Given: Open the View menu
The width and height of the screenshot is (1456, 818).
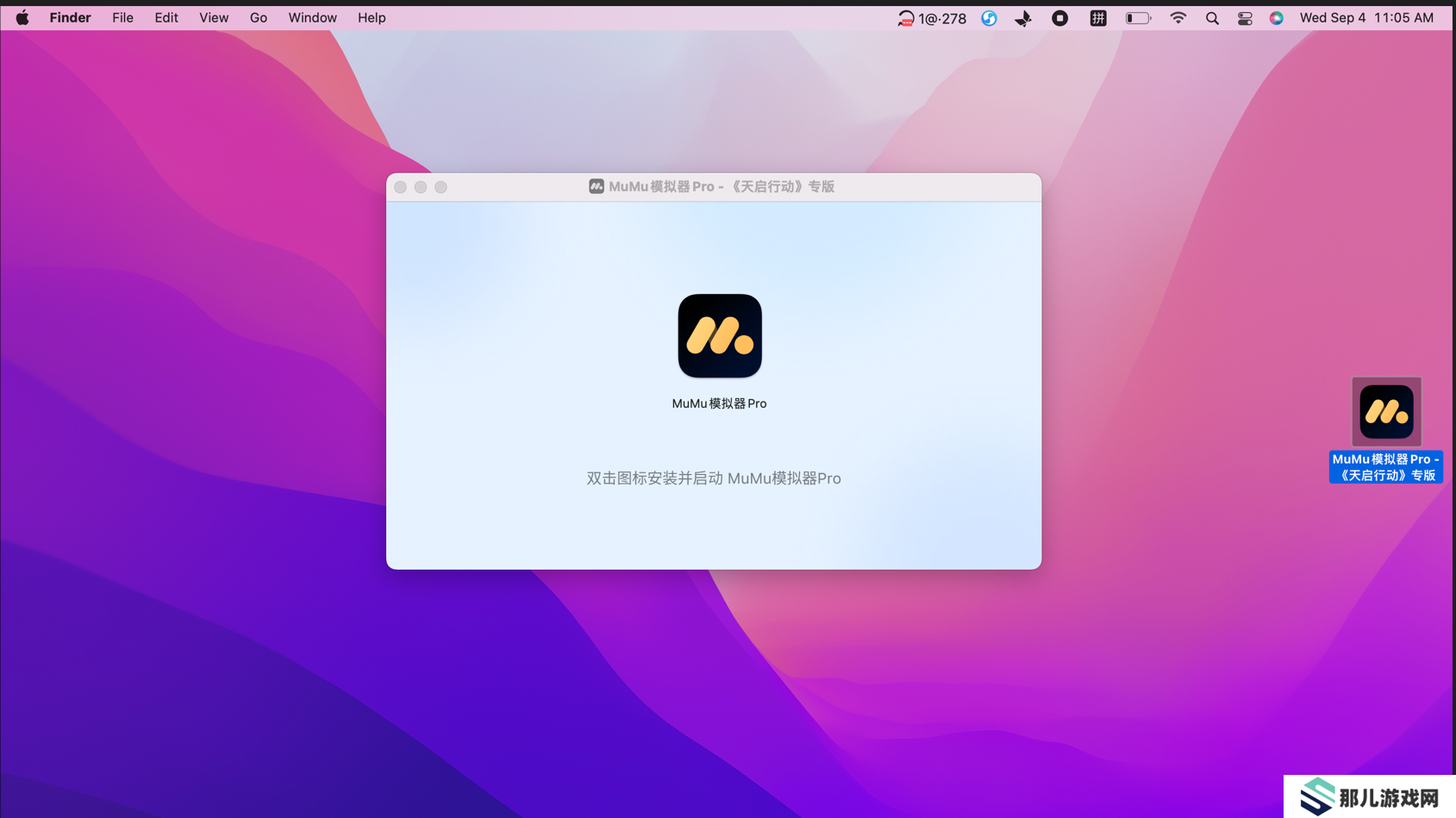Looking at the screenshot, I should (x=214, y=18).
